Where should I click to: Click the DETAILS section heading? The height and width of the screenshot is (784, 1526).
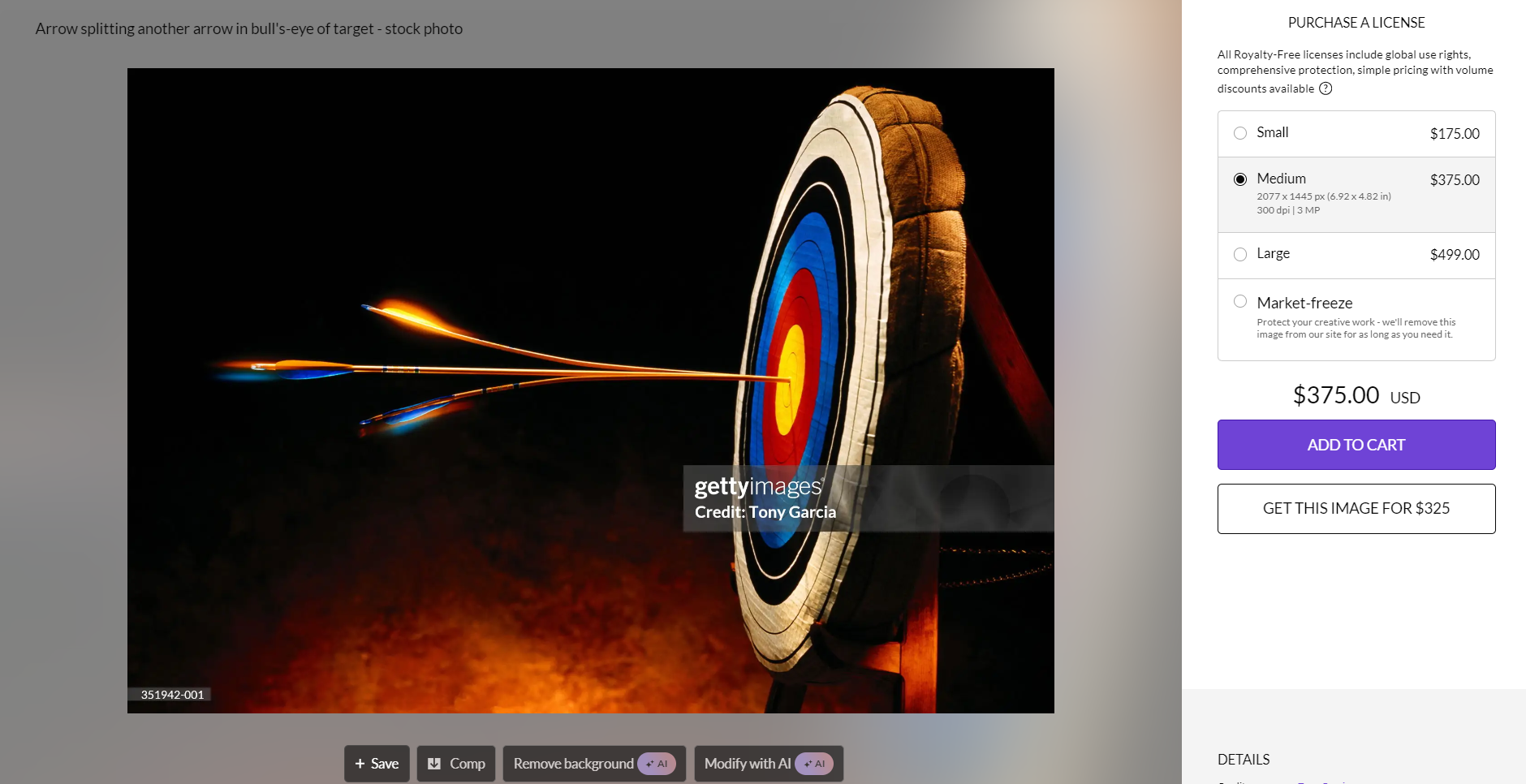[1244, 760]
